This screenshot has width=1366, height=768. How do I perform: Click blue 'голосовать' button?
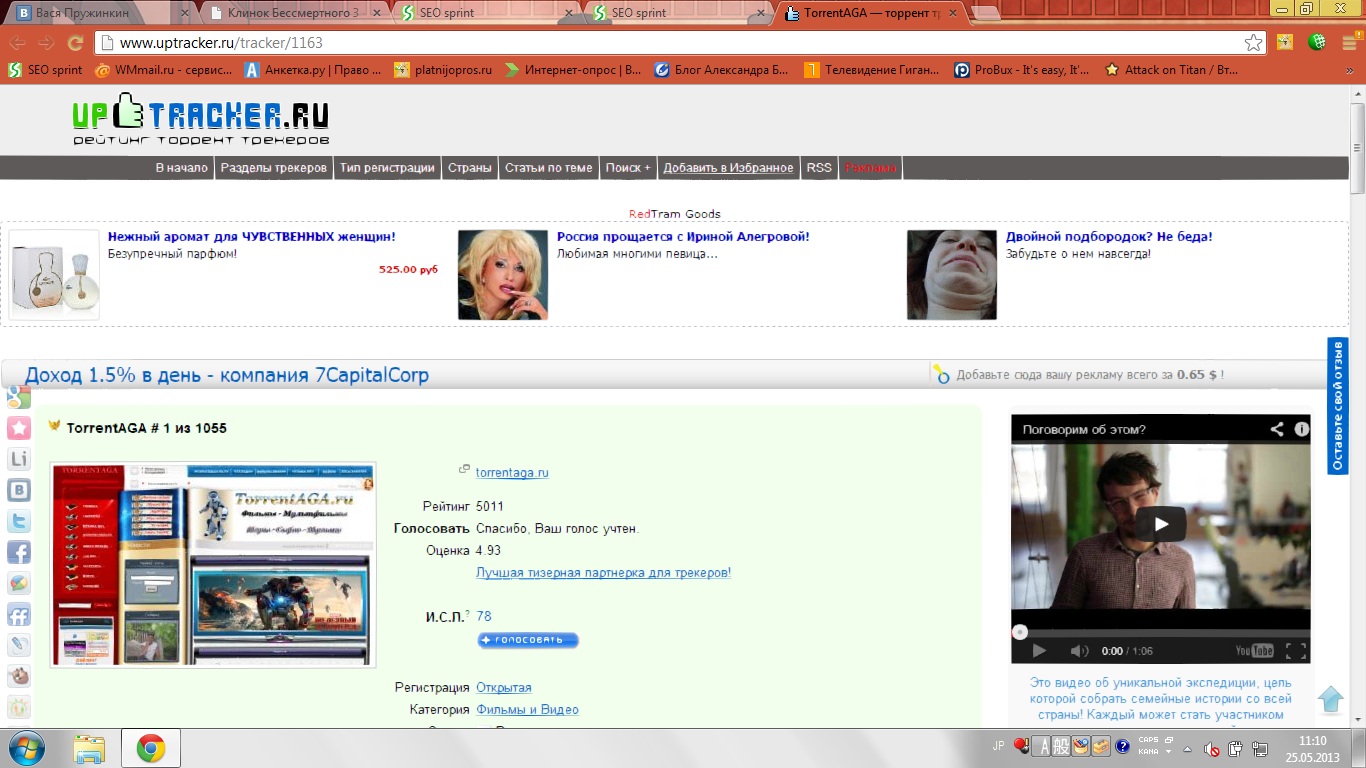528,640
